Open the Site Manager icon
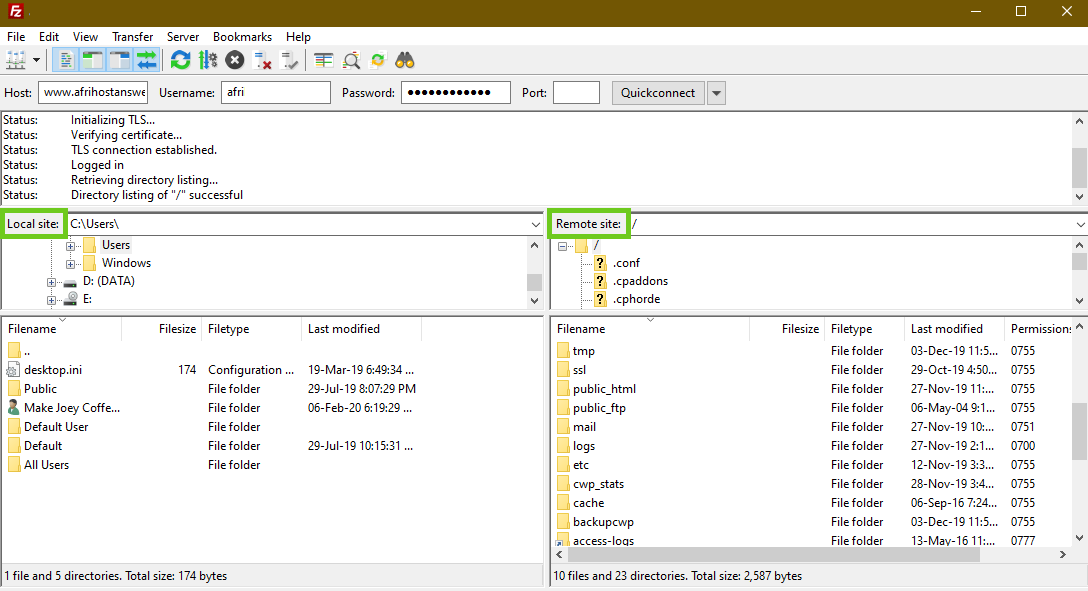The image size is (1088, 591). tap(15, 60)
